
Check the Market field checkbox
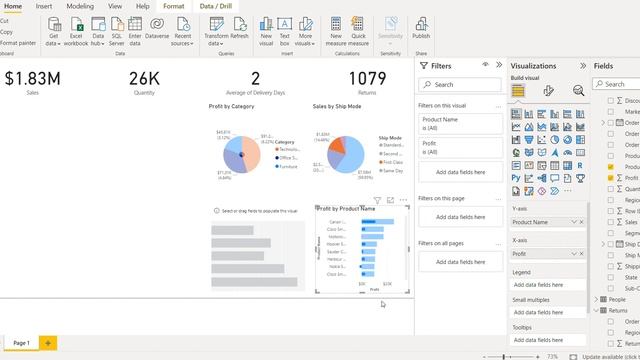(x=611, y=111)
